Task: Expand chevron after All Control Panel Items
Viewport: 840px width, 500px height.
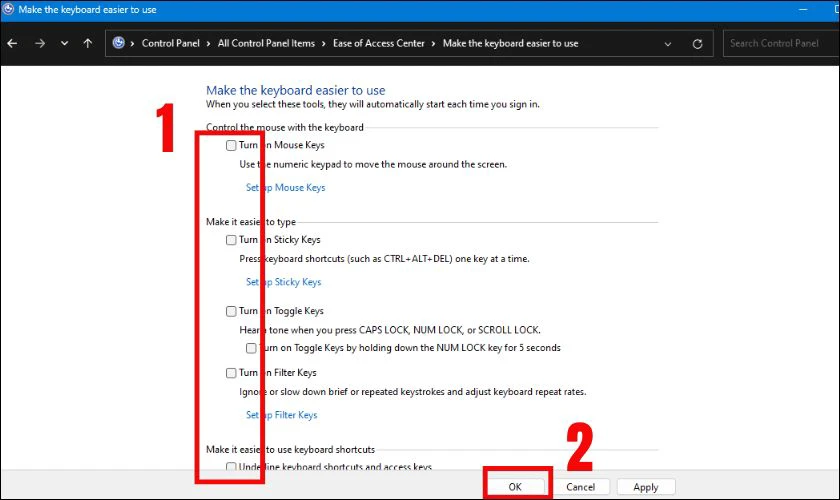Action: tap(324, 44)
